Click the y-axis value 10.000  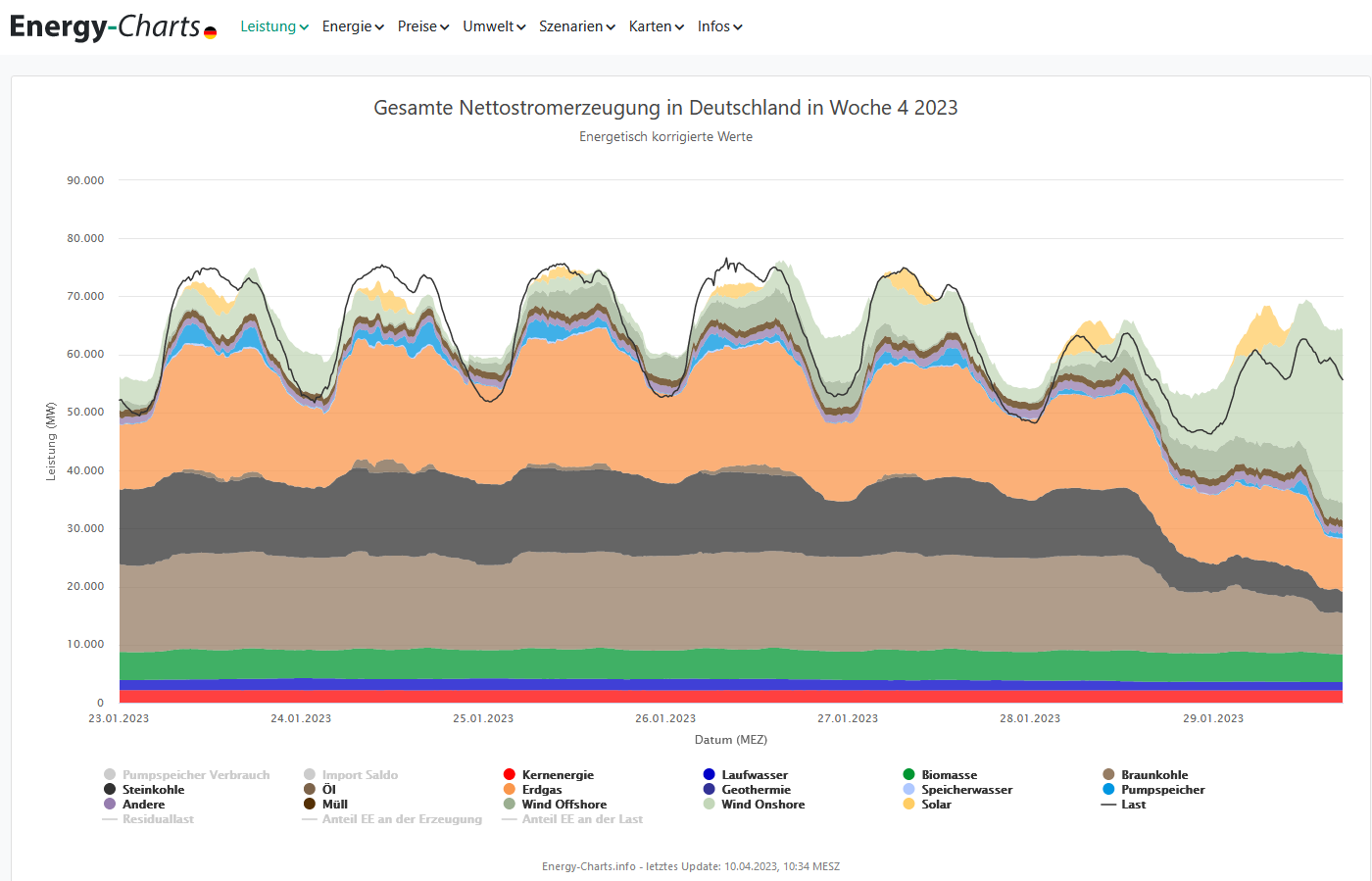click(x=85, y=645)
